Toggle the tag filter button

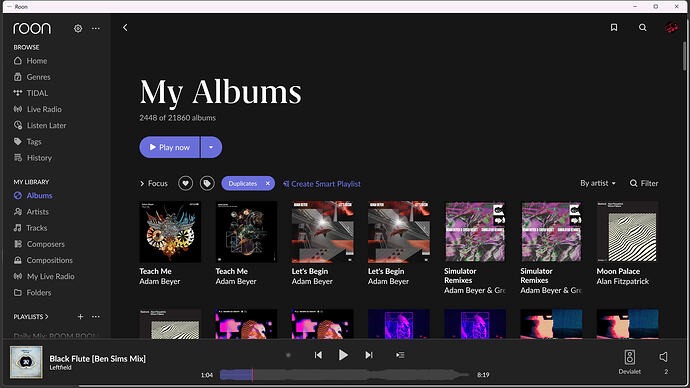click(207, 183)
